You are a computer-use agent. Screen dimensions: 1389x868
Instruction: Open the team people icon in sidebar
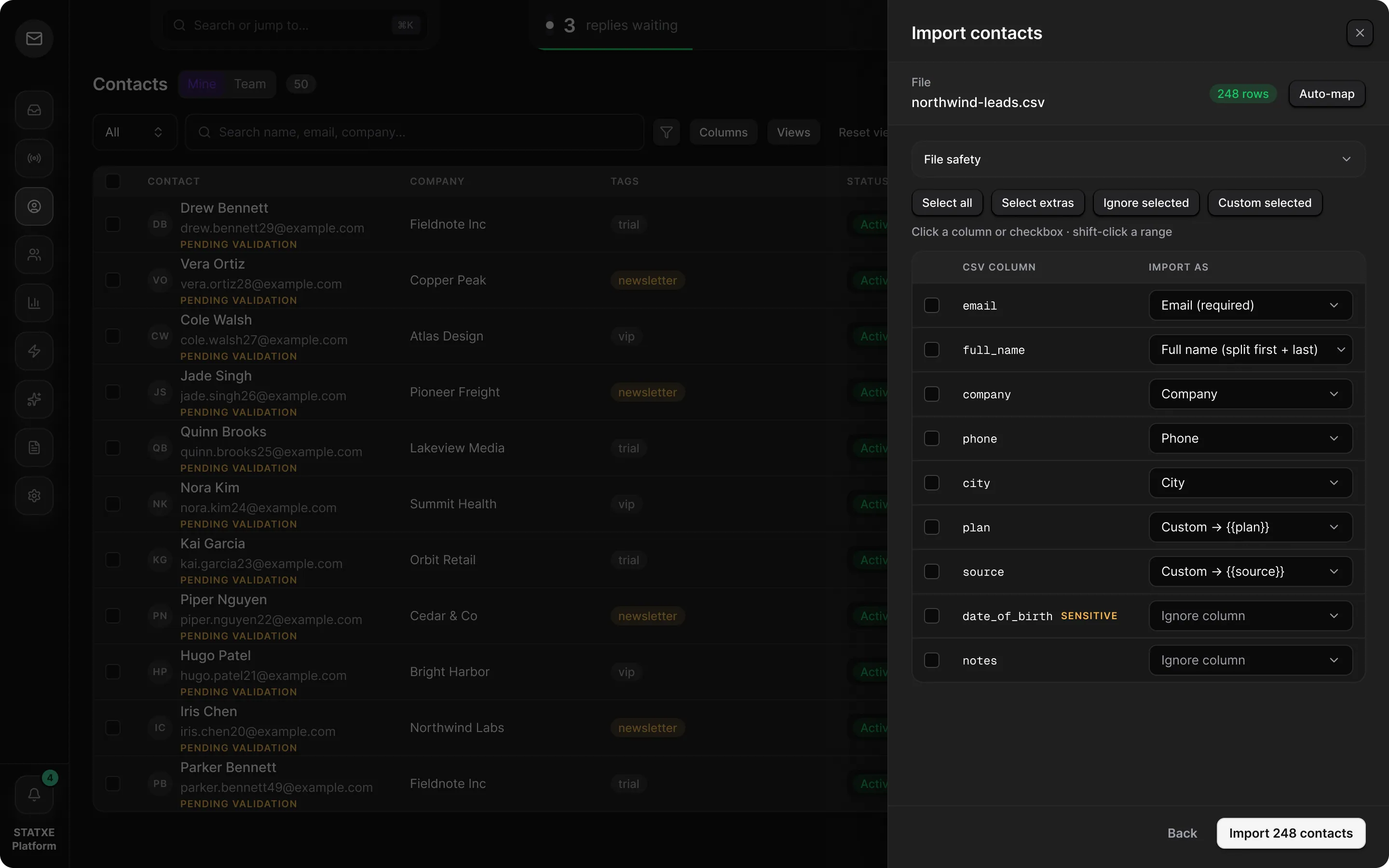point(34,254)
